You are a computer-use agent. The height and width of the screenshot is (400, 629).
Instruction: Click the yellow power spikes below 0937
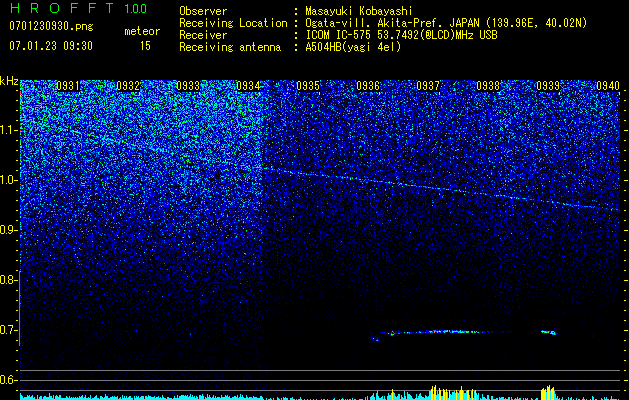click(453, 392)
